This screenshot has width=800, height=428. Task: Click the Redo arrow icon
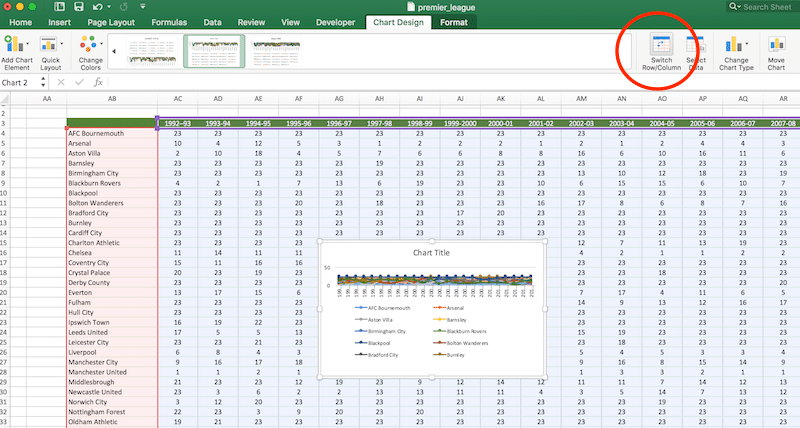click(123, 7)
